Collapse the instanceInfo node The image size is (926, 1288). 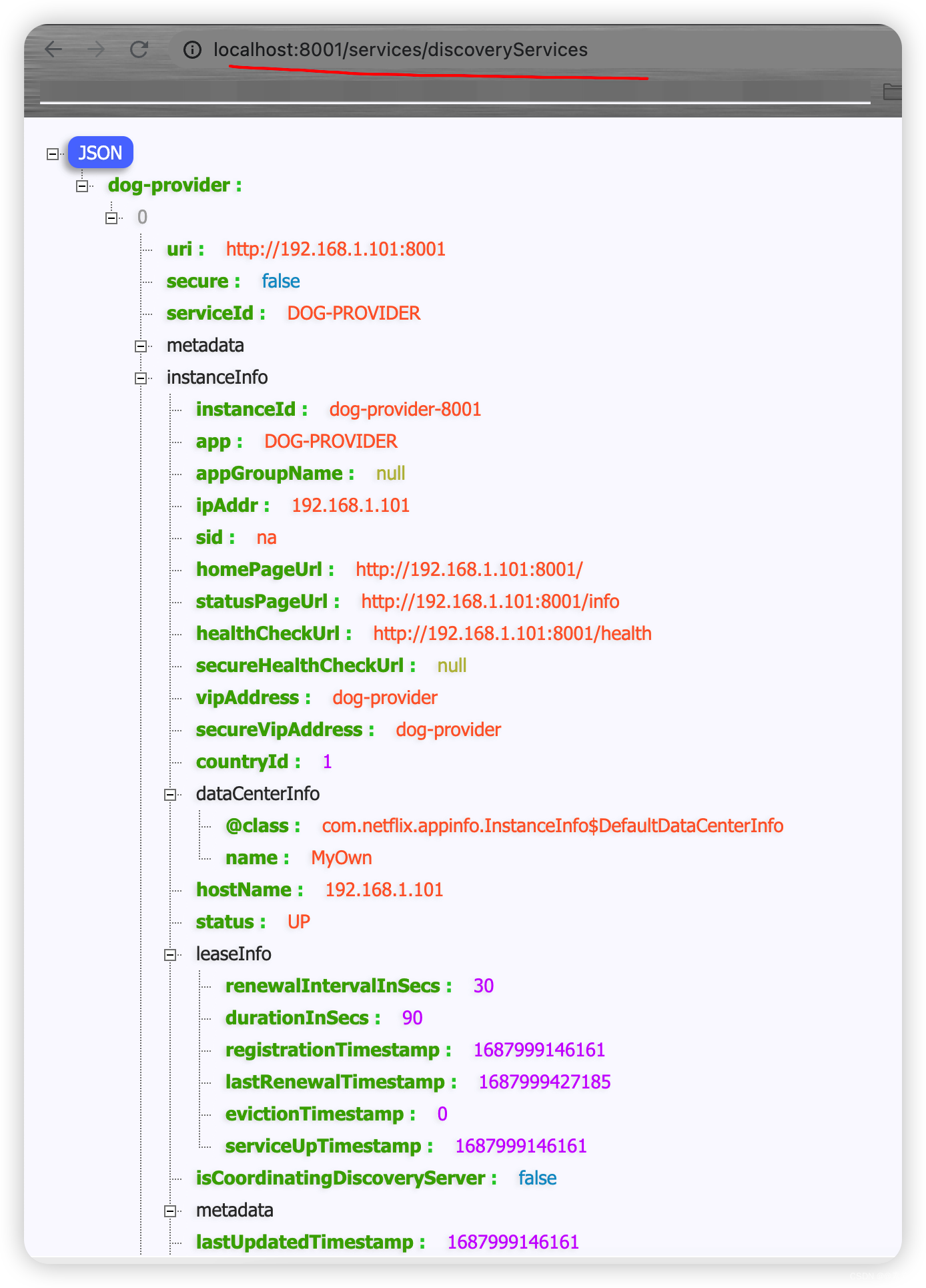(141, 378)
